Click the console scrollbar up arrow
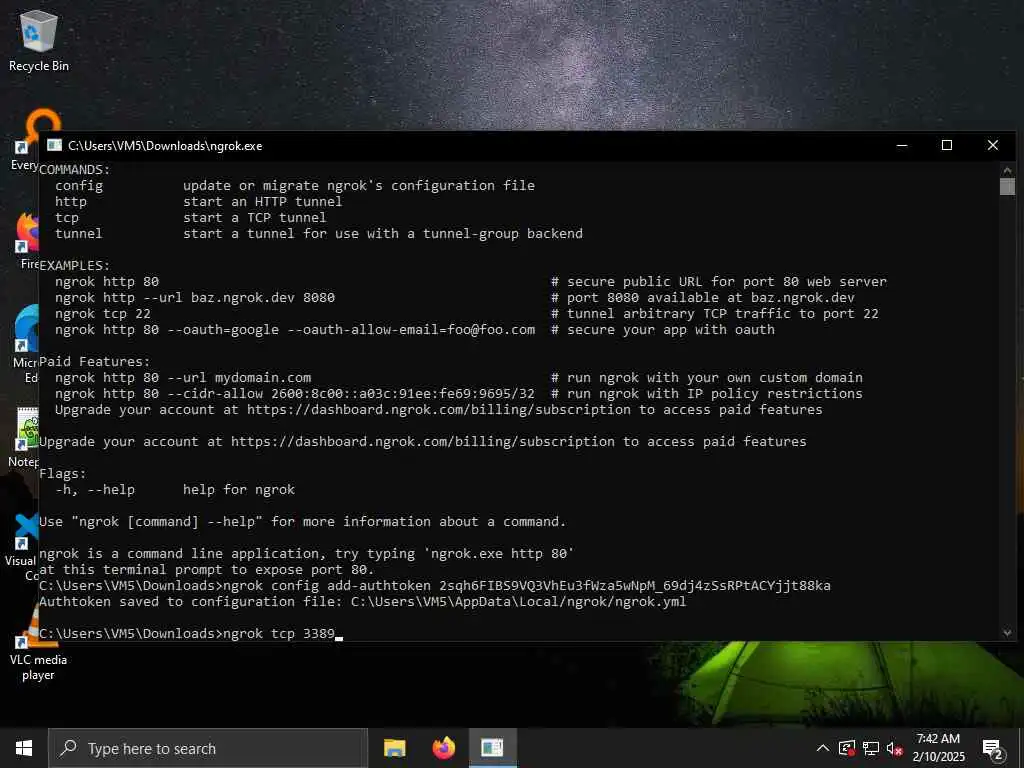The height and width of the screenshot is (768, 1024). (1007, 170)
